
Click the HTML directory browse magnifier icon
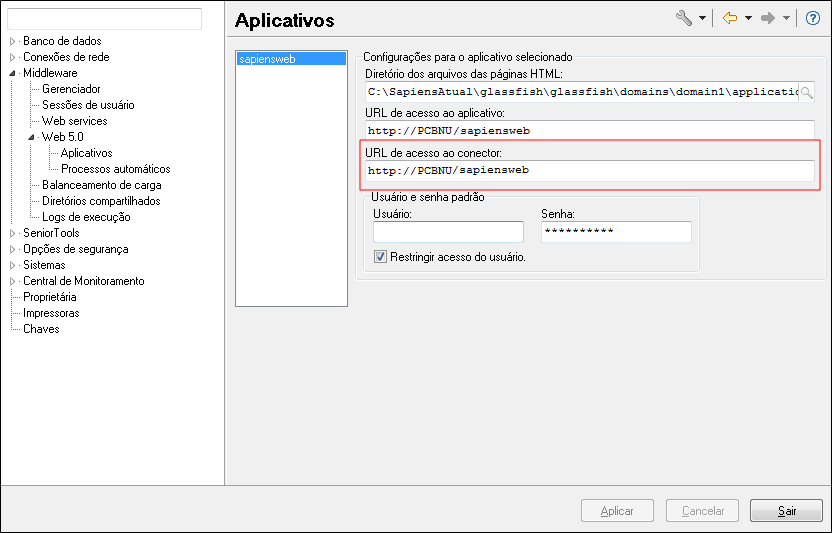tap(806, 92)
